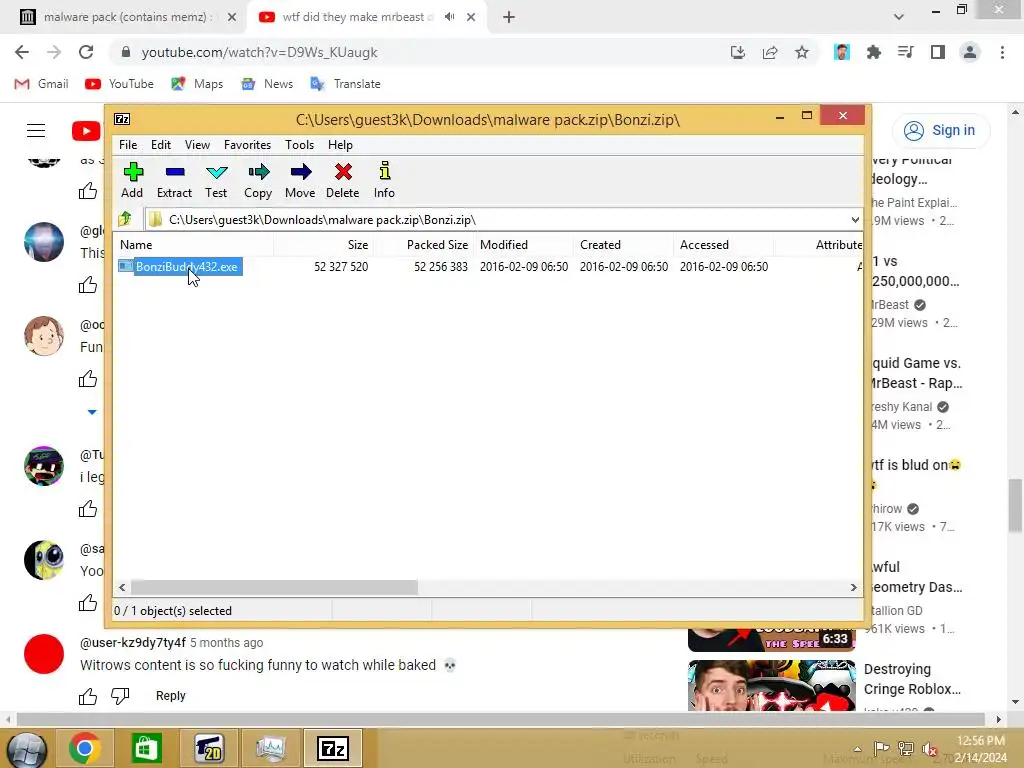The height and width of the screenshot is (768, 1024).
Task: Click the Extract toolbar icon
Action: tap(174, 180)
